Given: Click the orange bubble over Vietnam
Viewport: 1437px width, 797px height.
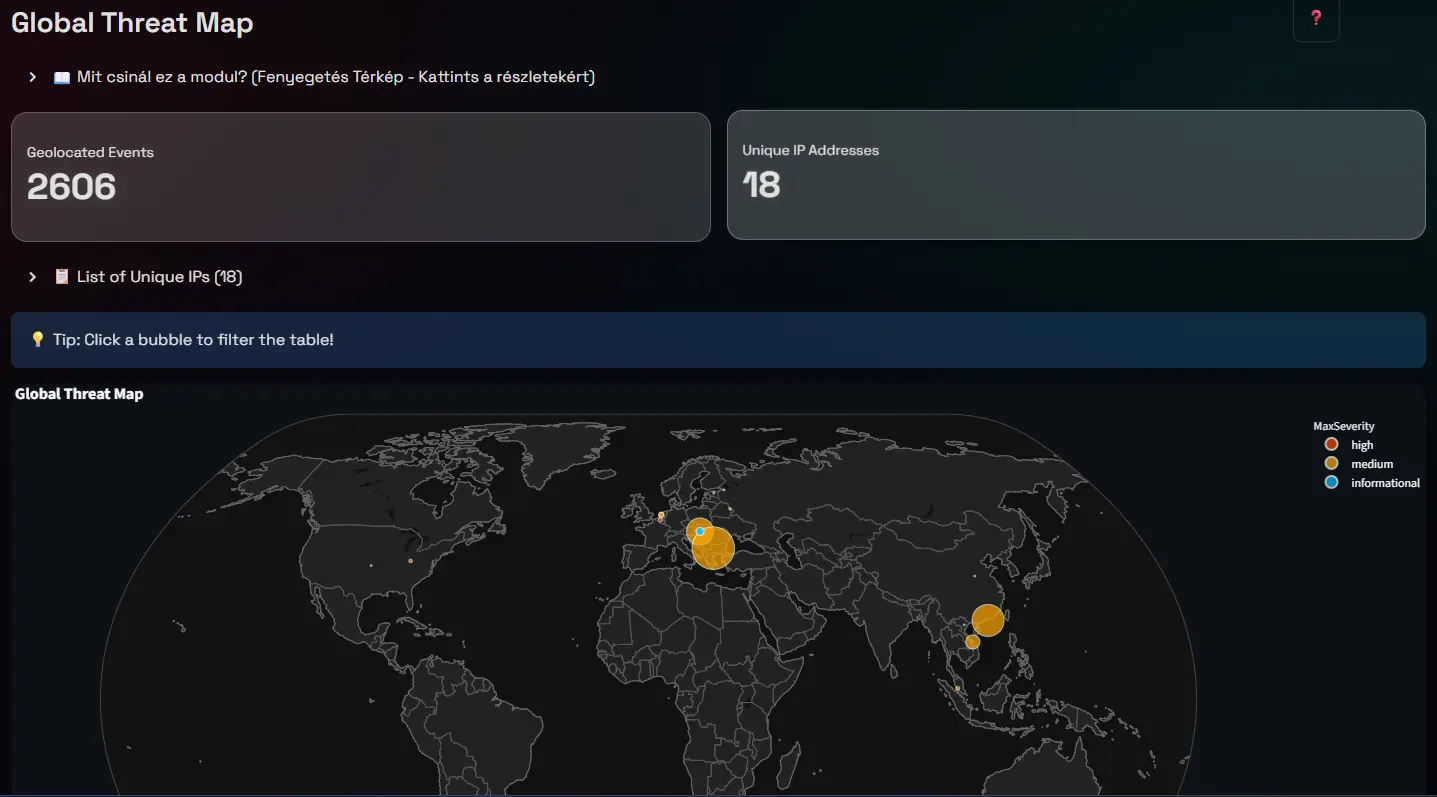Looking at the screenshot, I should pyautogui.click(x=972, y=641).
